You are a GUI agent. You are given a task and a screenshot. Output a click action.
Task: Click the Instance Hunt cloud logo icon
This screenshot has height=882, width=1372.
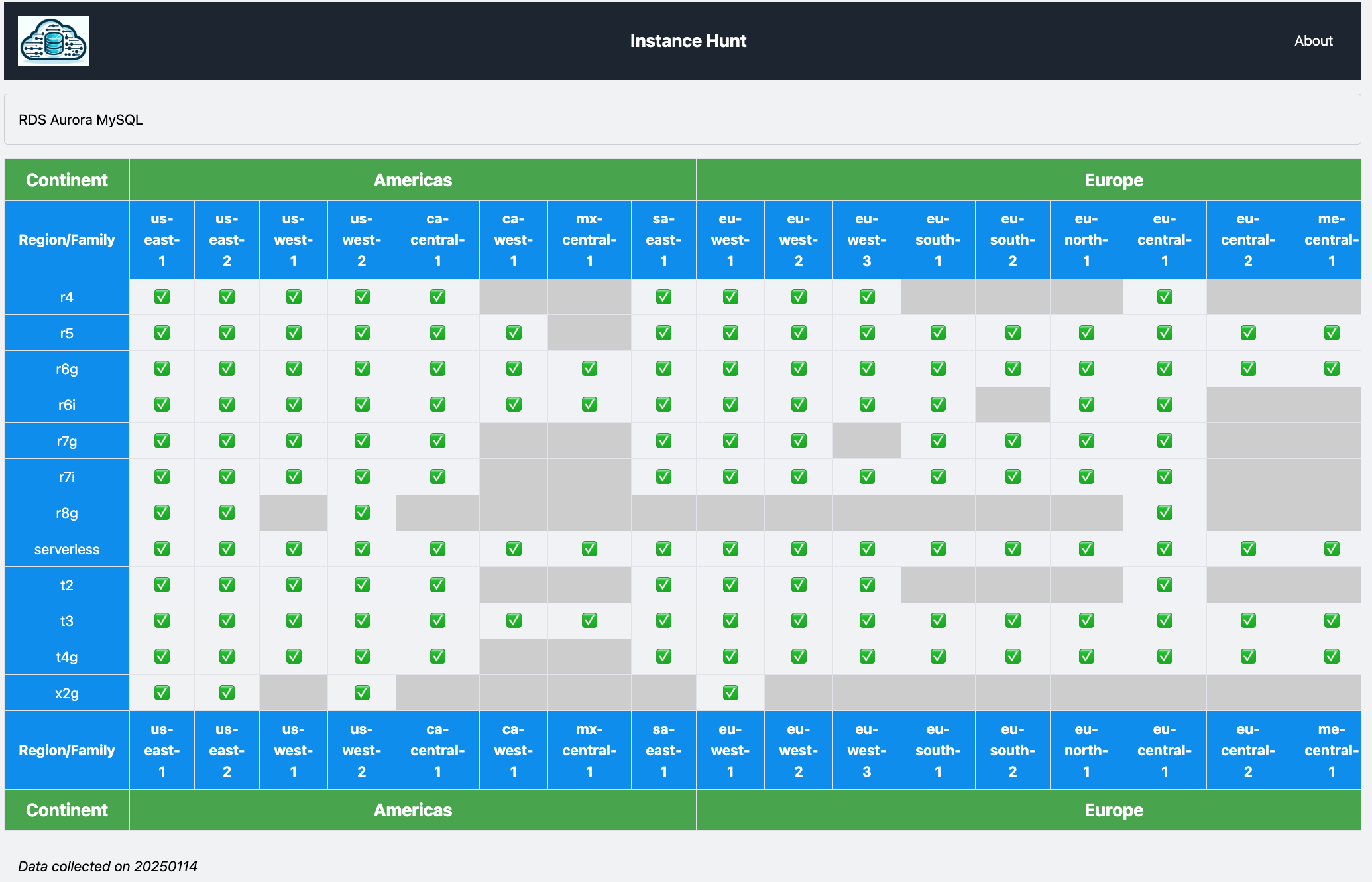pyautogui.click(x=53, y=41)
